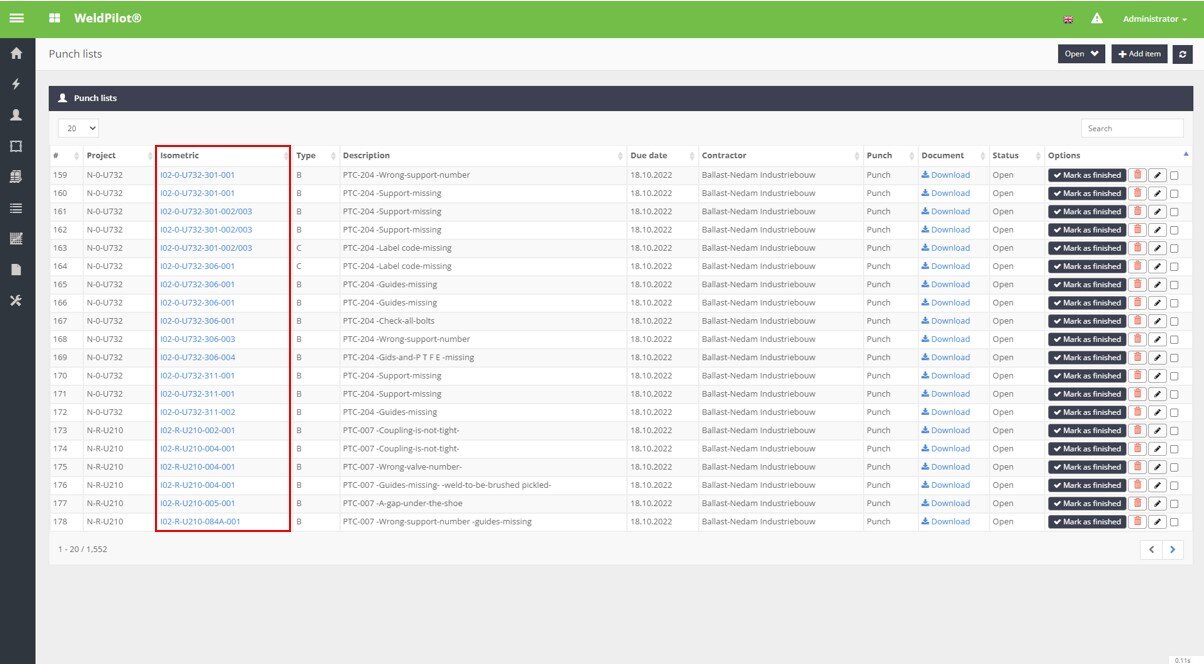Delete punch item 159 with trash icon

tap(1137, 175)
